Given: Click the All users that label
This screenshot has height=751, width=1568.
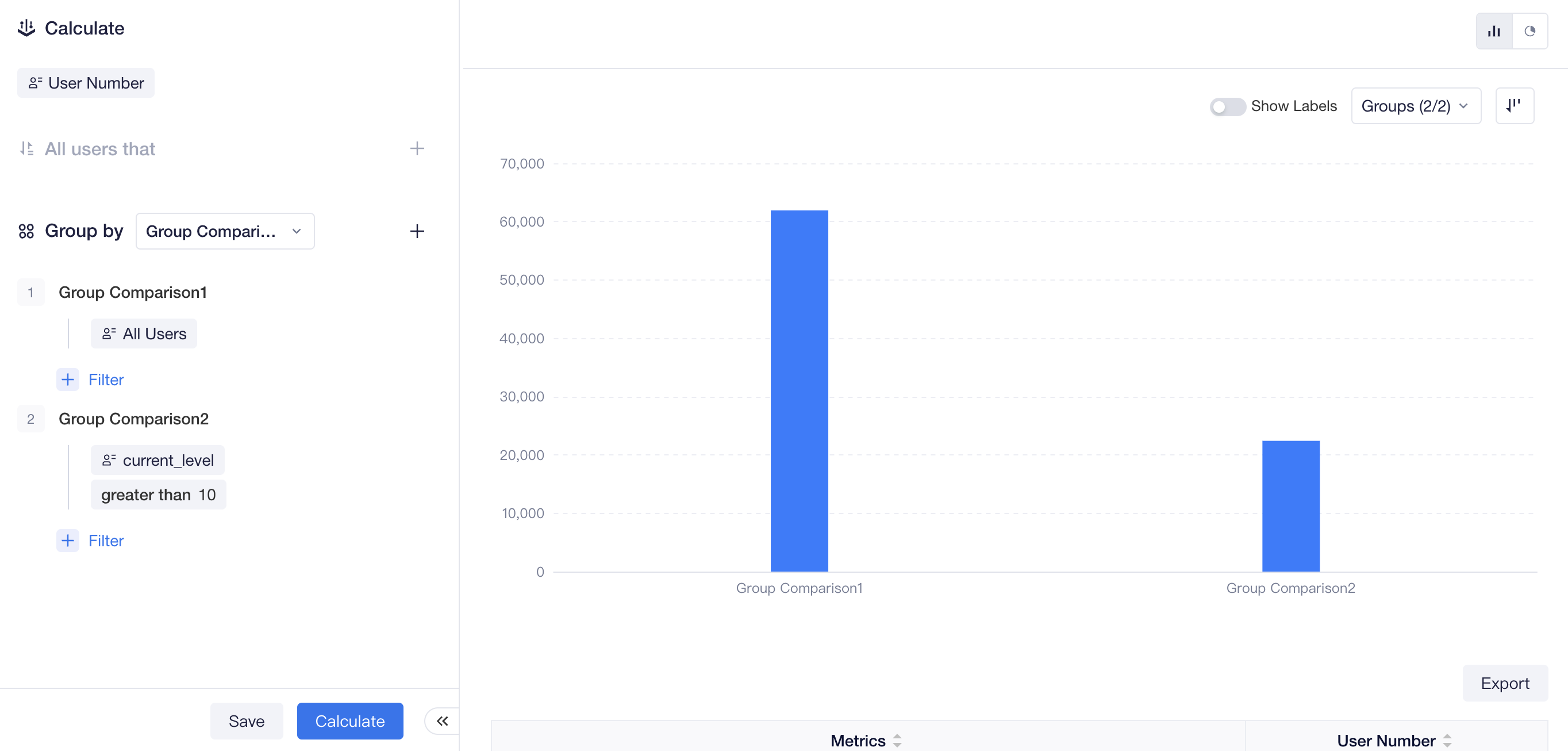Looking at the screenshot, I should (x=100, y=148).
